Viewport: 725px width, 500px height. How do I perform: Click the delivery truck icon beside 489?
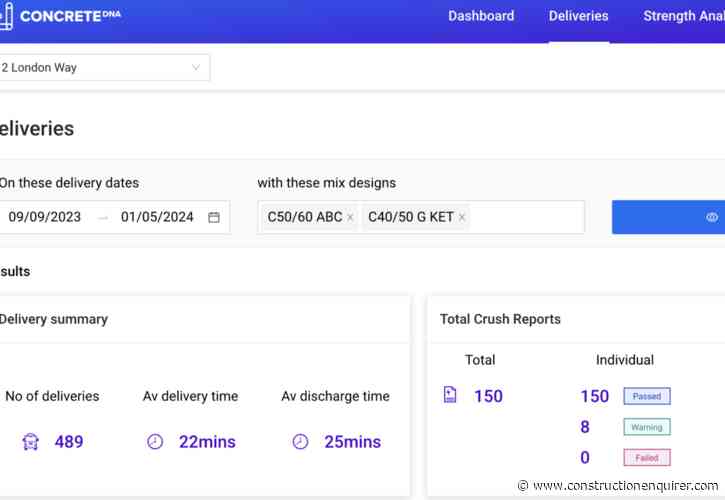[31, 442]
